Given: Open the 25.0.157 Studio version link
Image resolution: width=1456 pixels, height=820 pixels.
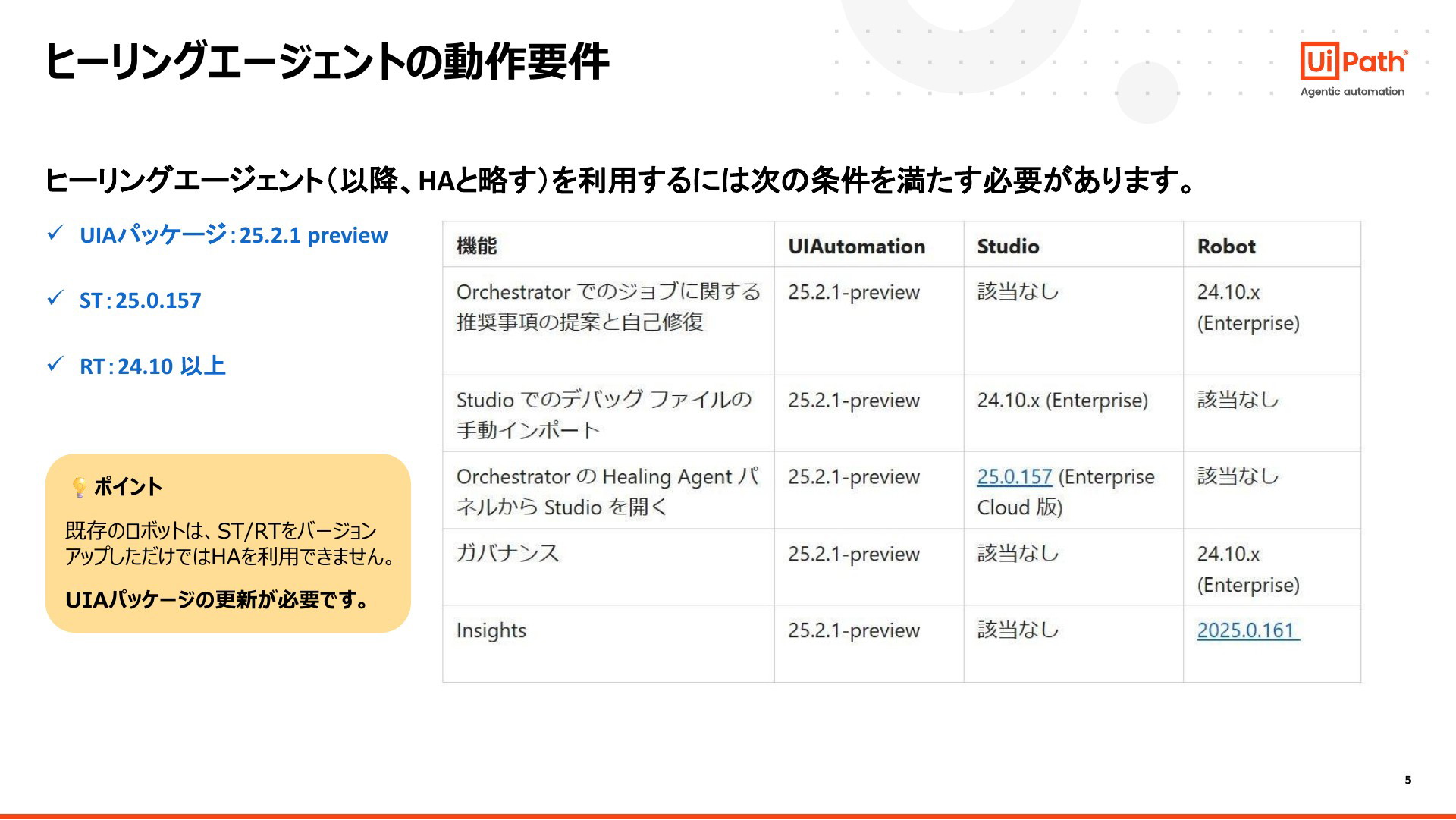Looking at the screenshot, I should (1014, 477).
